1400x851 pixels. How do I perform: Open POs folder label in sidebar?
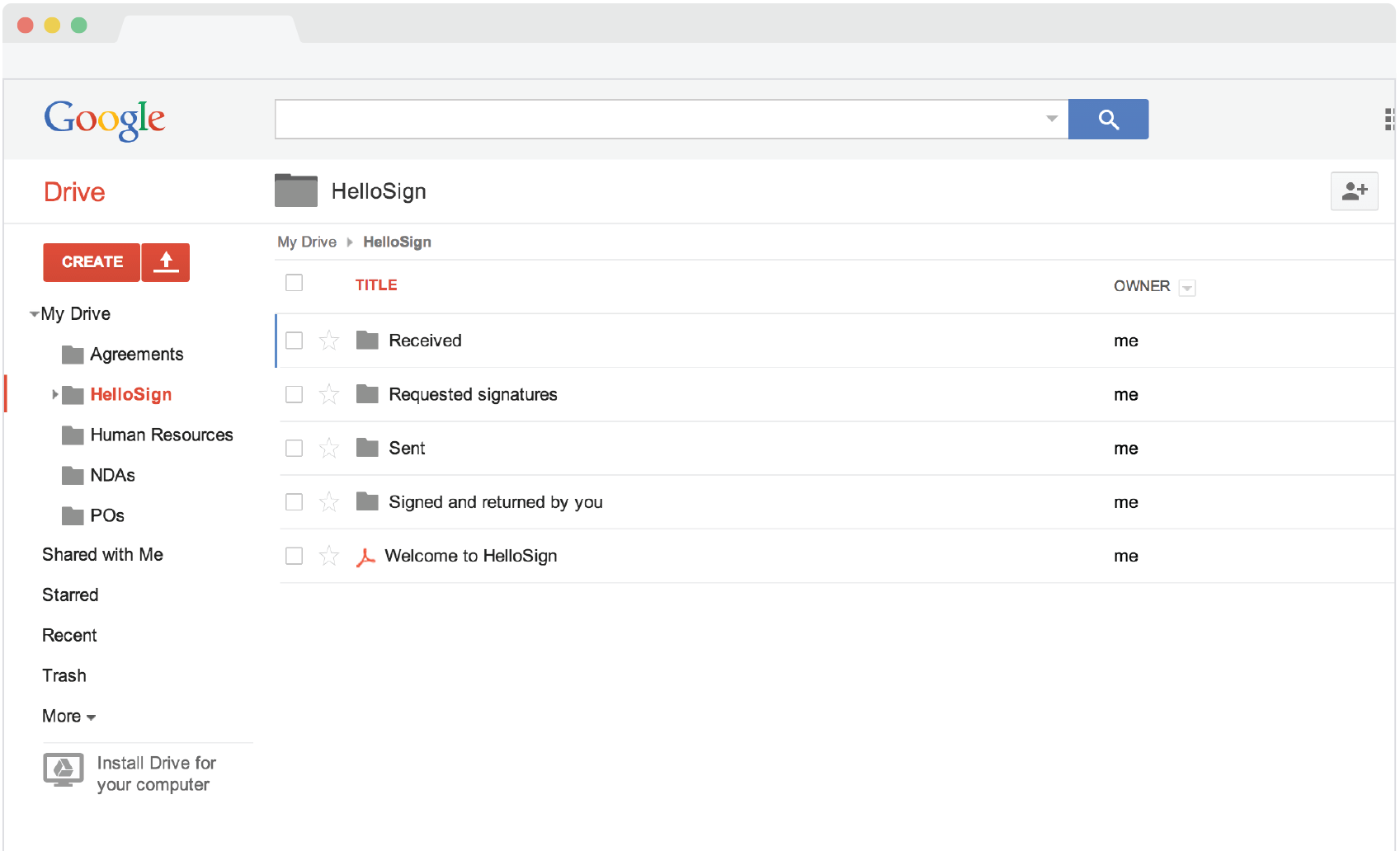point(107,516)
